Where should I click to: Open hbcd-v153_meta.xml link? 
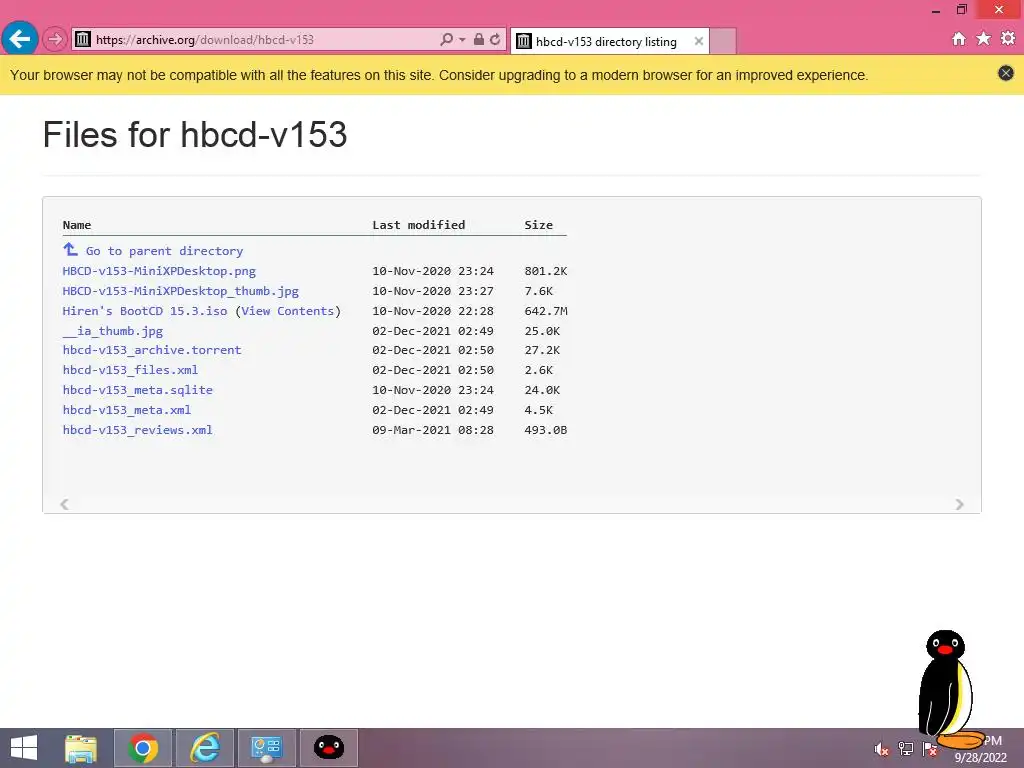[x=127, y=410]
